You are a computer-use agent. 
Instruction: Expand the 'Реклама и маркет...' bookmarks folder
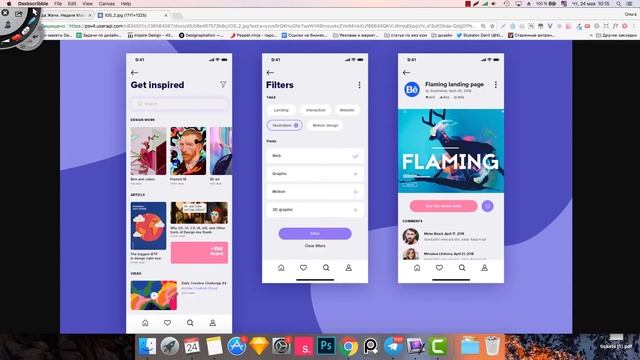[356, 36]
